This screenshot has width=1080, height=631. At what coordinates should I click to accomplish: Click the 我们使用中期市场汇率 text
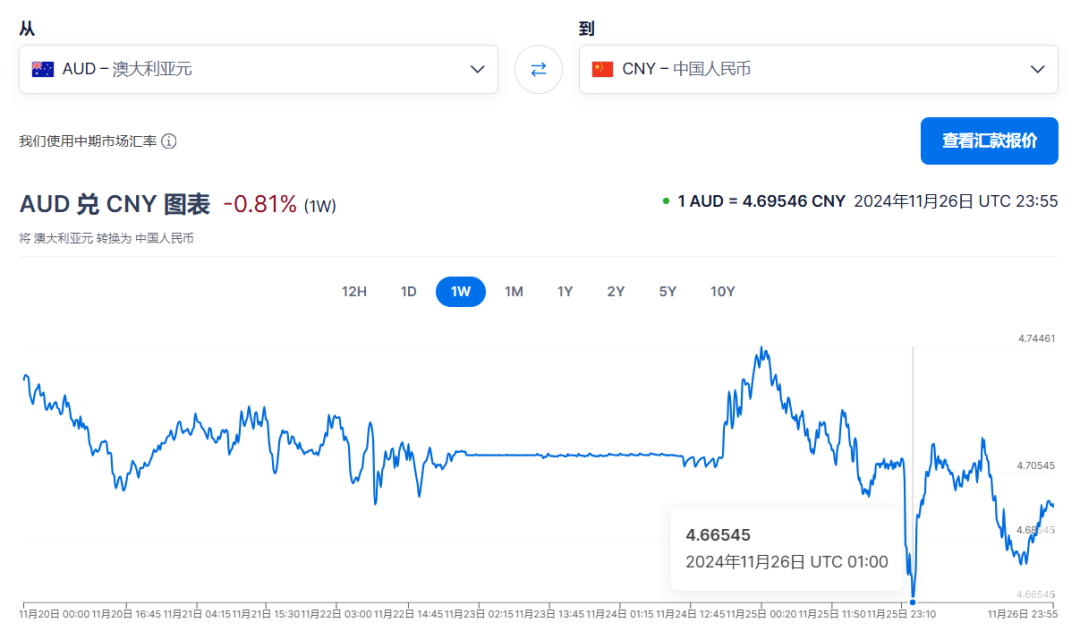click(x=87, y=141)
